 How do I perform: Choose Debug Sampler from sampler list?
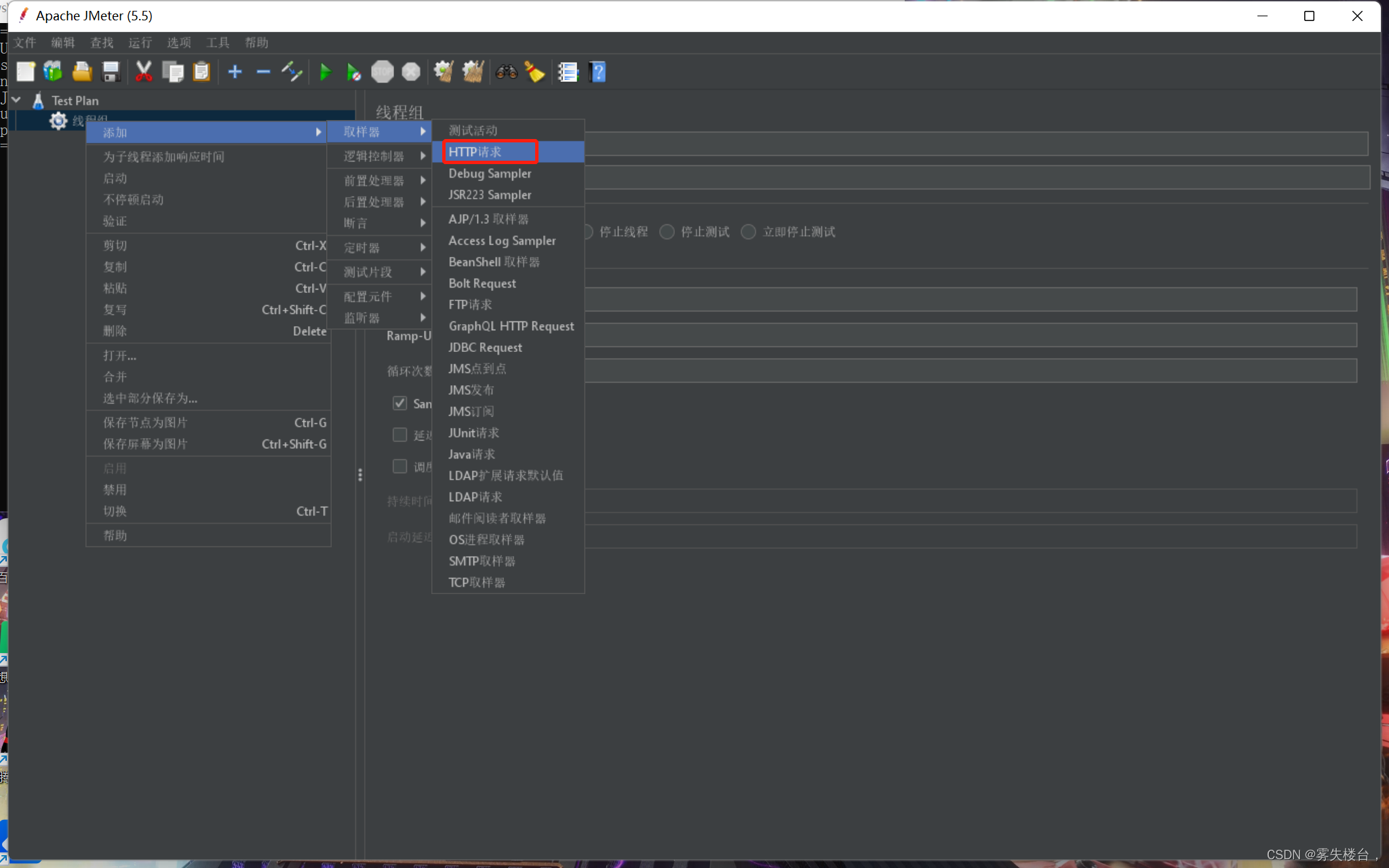tap(508, 174)
